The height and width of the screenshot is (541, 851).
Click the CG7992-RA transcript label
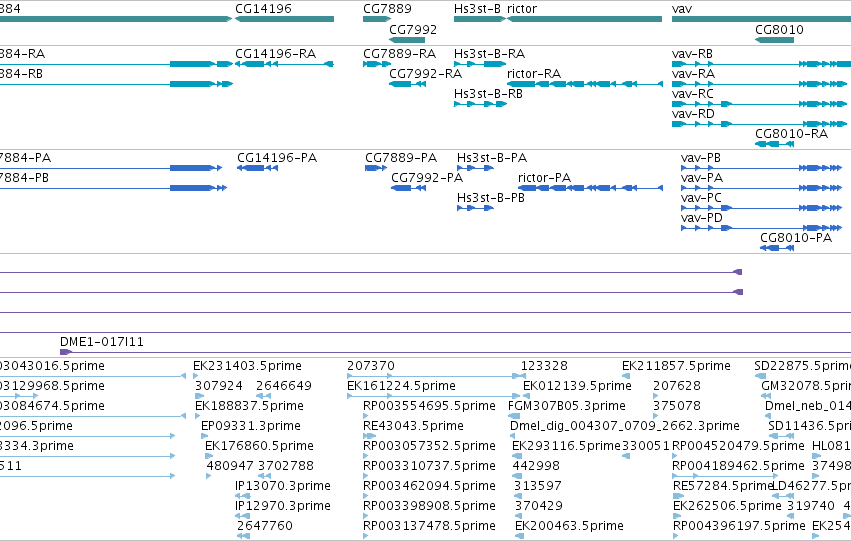pos(426,74)
